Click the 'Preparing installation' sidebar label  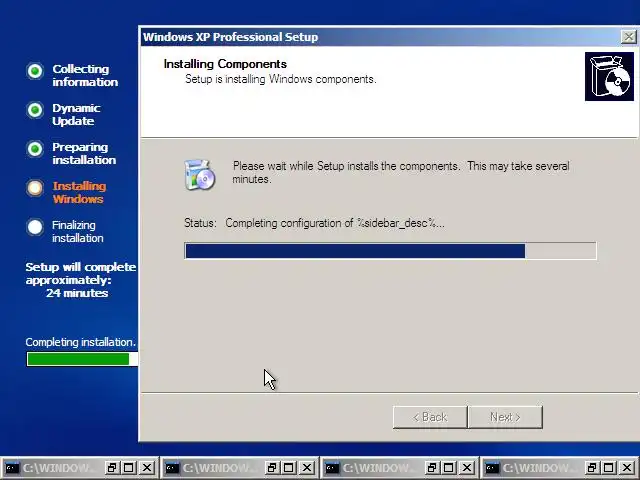pyautogui.click(x=84, y=153)
